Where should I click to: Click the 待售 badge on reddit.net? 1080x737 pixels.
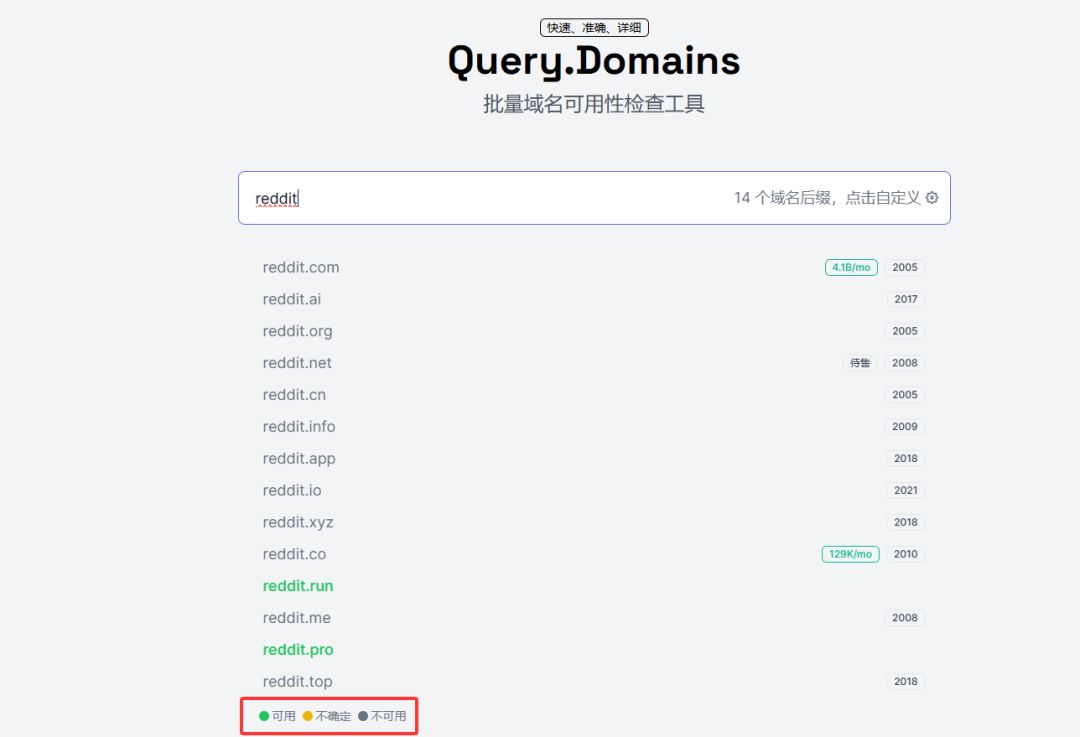click(860, 363)
